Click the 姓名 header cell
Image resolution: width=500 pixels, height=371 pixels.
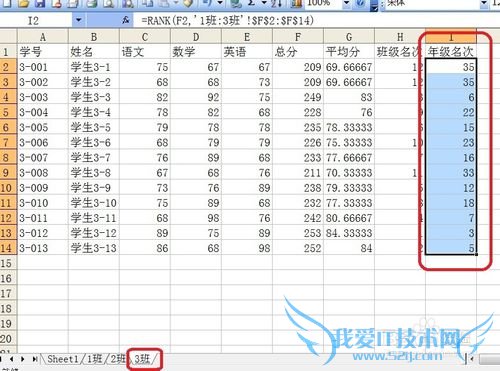coord(94,52)
